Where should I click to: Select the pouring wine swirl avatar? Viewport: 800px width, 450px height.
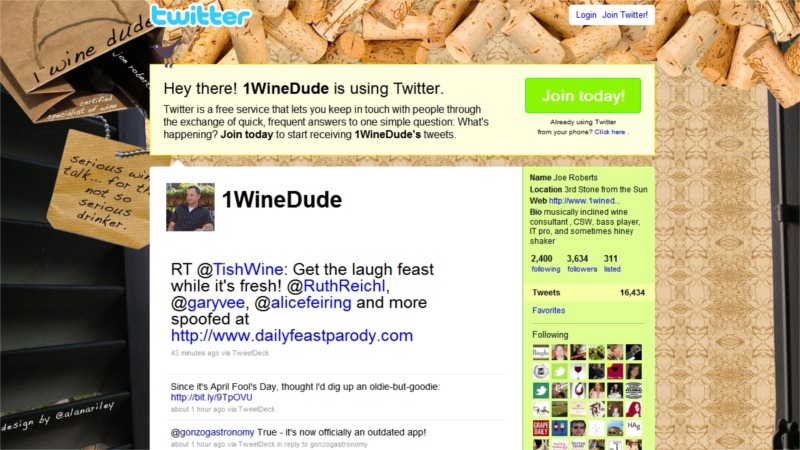pyautogui.click(x=578, y=390)
